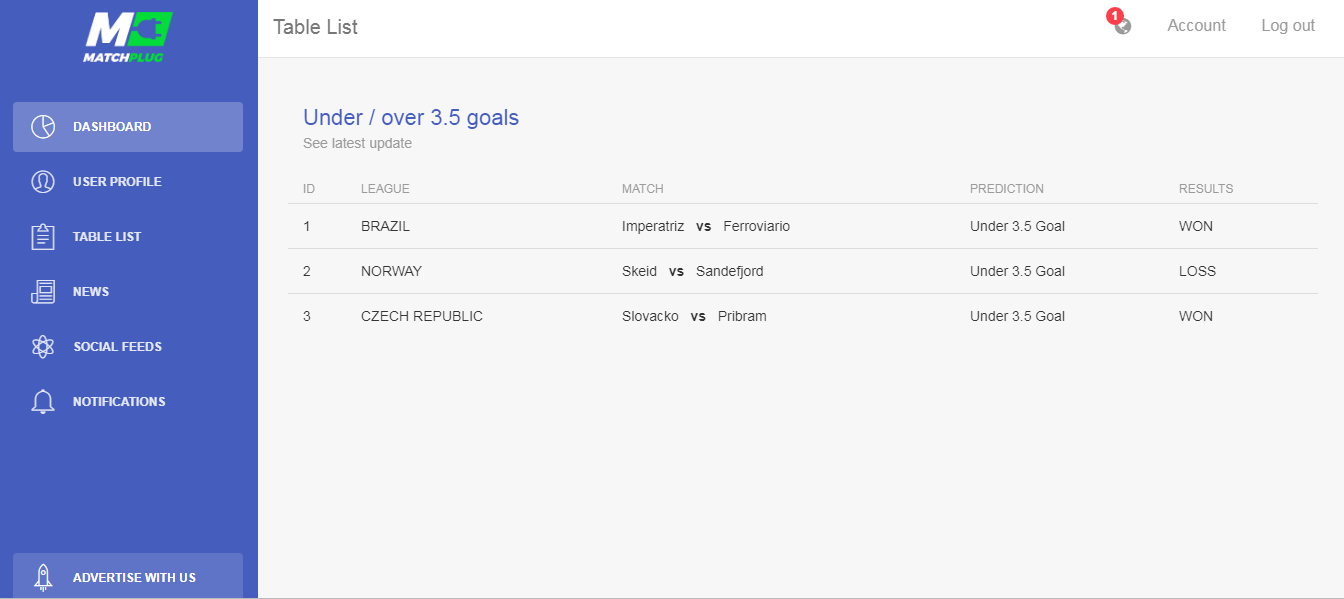
Task: Go to the DASHBOARD menu item
Action: tap(128, 127)
